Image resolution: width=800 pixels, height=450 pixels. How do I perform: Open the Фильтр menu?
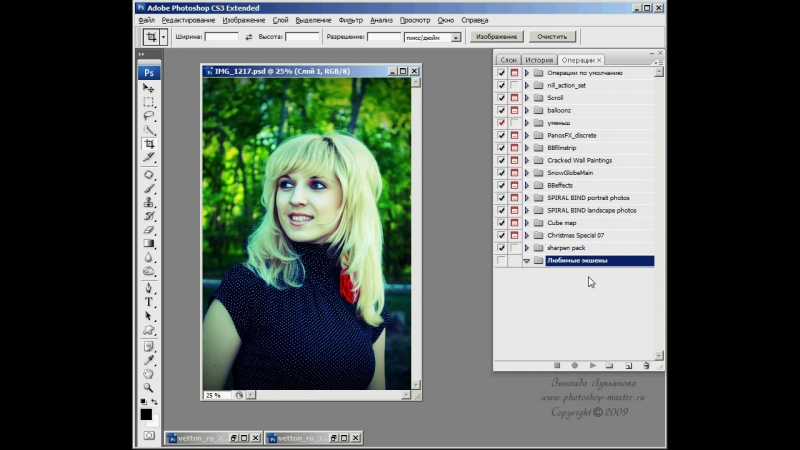coord(351,20)
